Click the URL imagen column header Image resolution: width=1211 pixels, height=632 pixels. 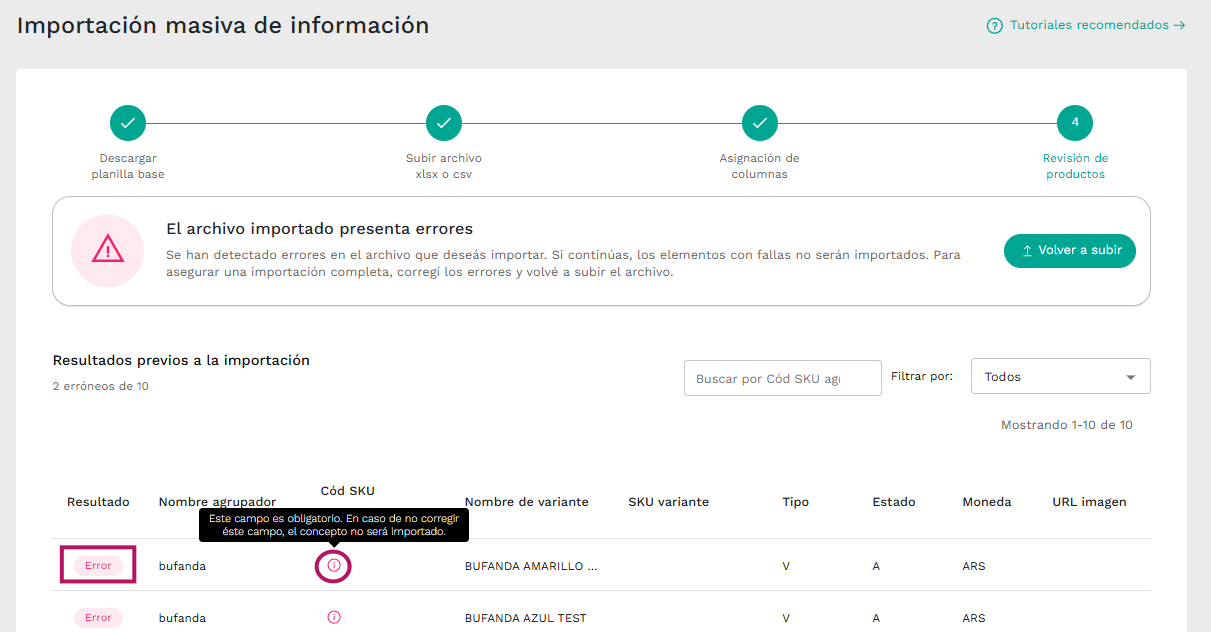click(1089, 502)
